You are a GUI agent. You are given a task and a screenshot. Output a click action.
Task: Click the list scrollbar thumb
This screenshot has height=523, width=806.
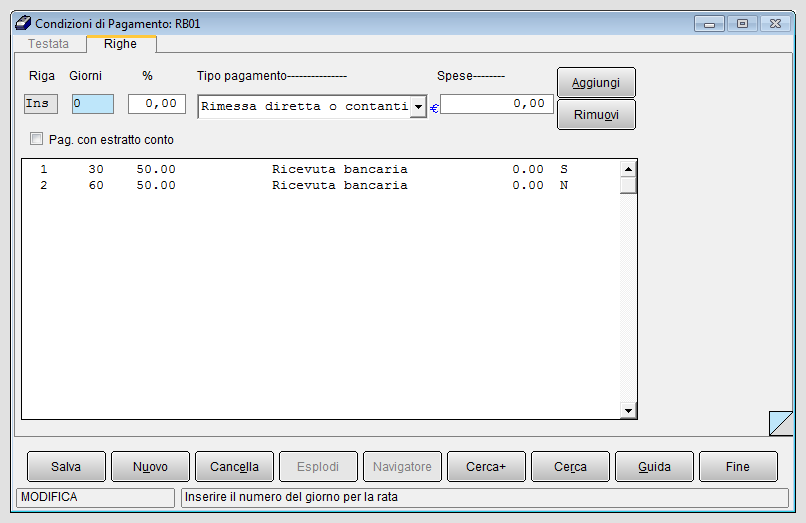(628, 185)
